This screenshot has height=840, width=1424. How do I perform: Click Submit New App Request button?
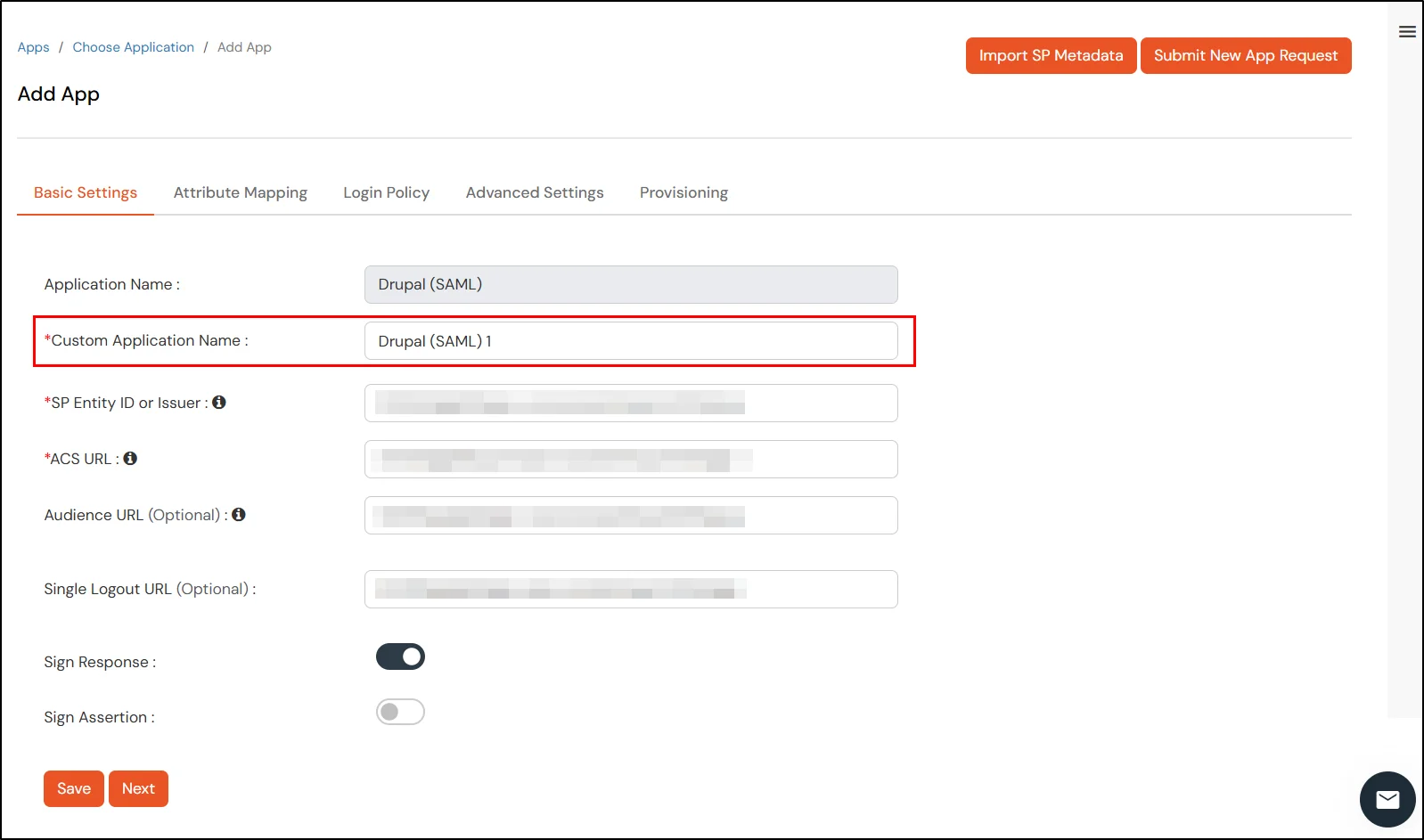coord(1246,55)
